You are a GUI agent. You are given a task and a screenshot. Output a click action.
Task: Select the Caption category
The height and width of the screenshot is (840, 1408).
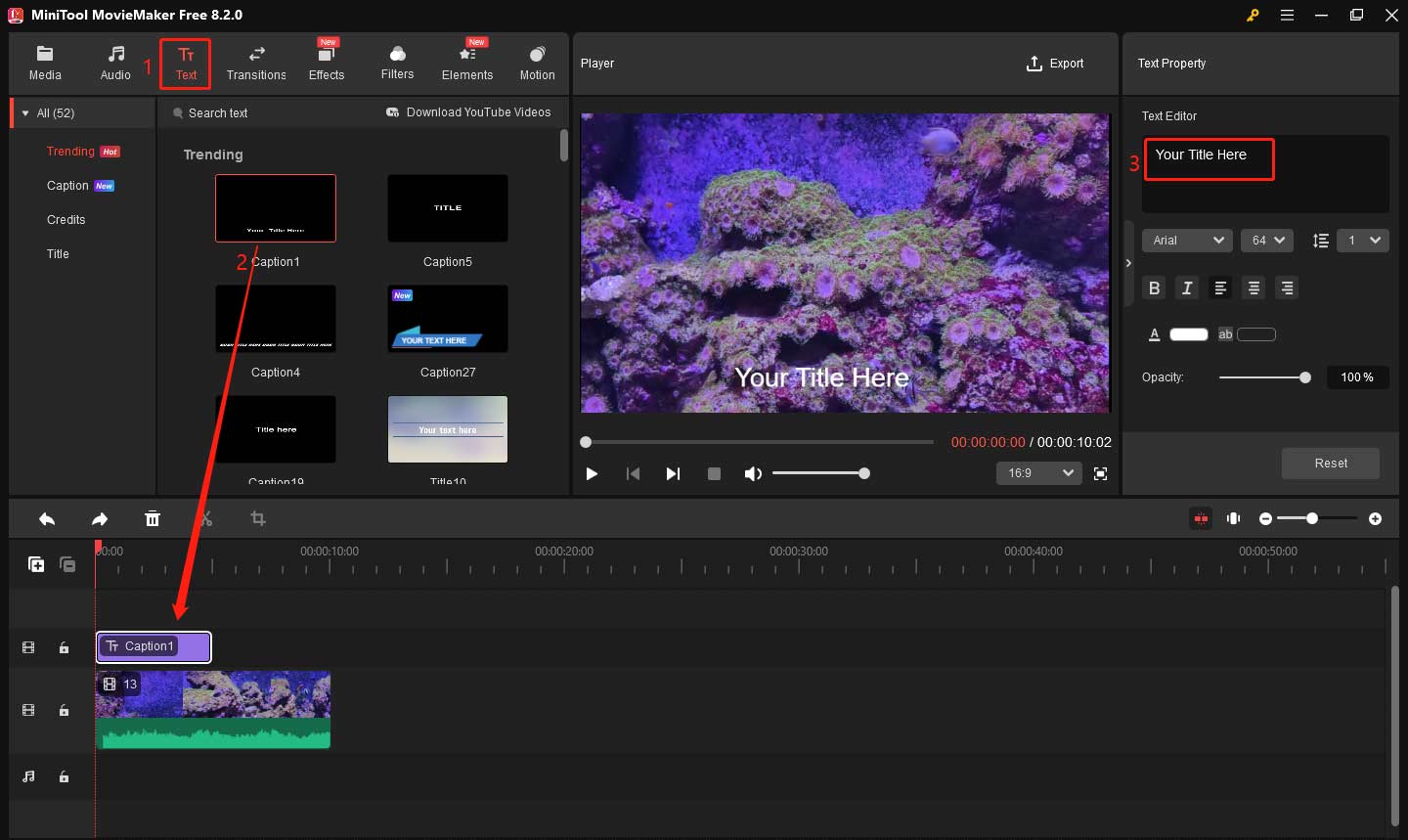[67, 186]
